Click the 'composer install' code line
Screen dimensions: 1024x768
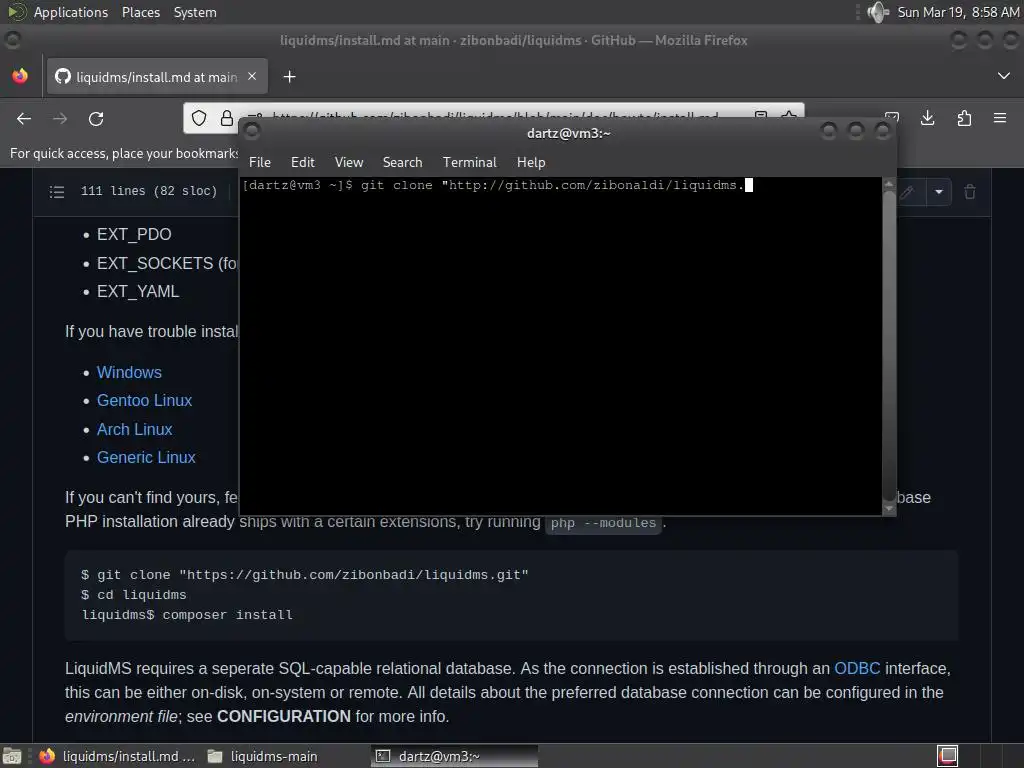187,615
